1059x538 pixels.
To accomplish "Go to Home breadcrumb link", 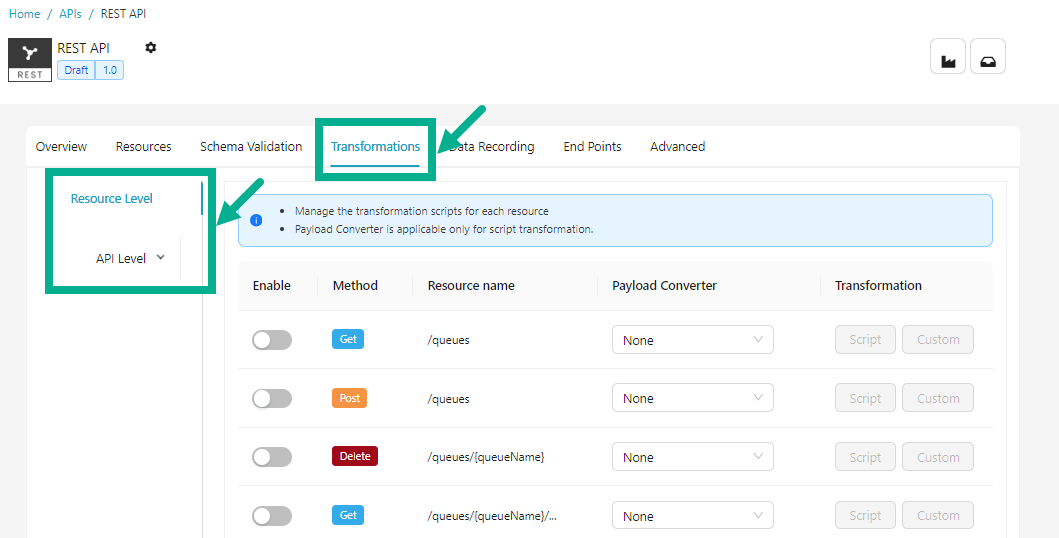I will [25, 14].
